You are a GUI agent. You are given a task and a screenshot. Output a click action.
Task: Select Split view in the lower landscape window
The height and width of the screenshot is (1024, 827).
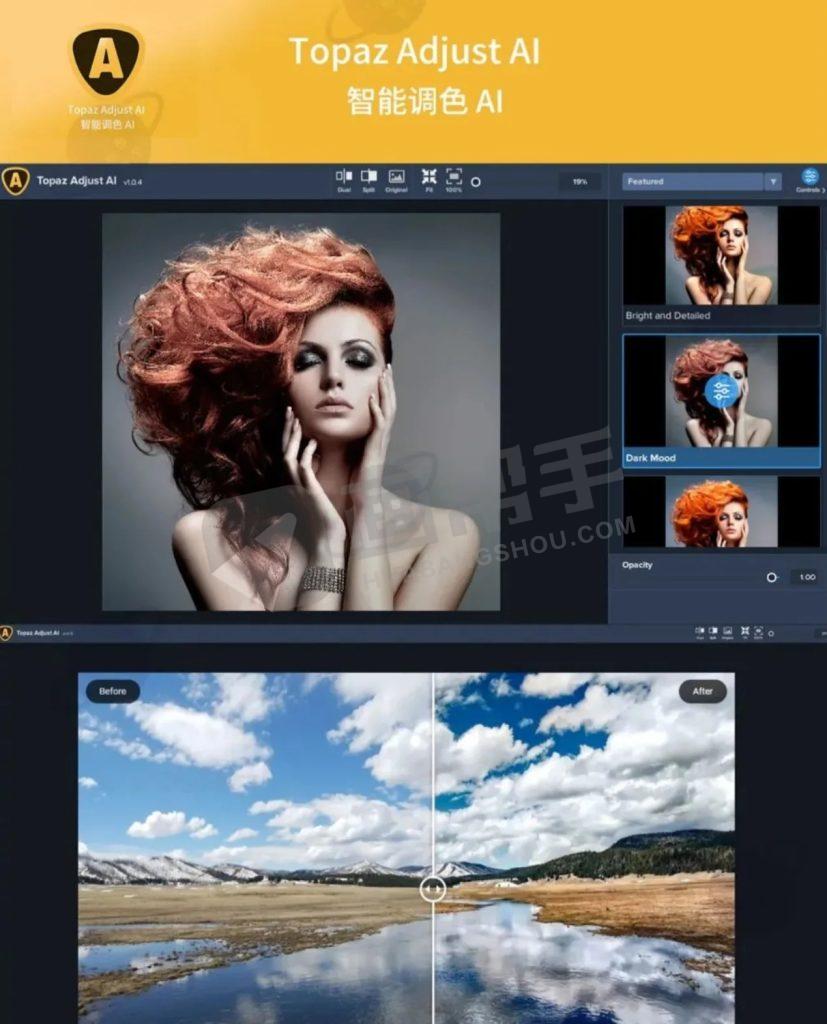(x=713, y=632)
